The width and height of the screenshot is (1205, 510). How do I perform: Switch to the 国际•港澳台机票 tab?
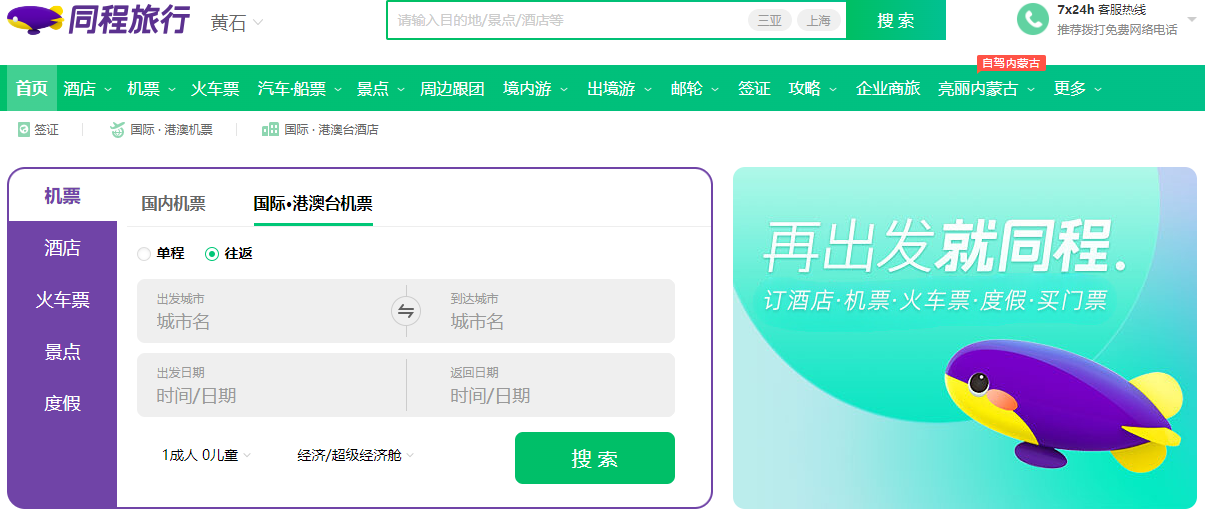pyautogui.click(x=313, y=204)
